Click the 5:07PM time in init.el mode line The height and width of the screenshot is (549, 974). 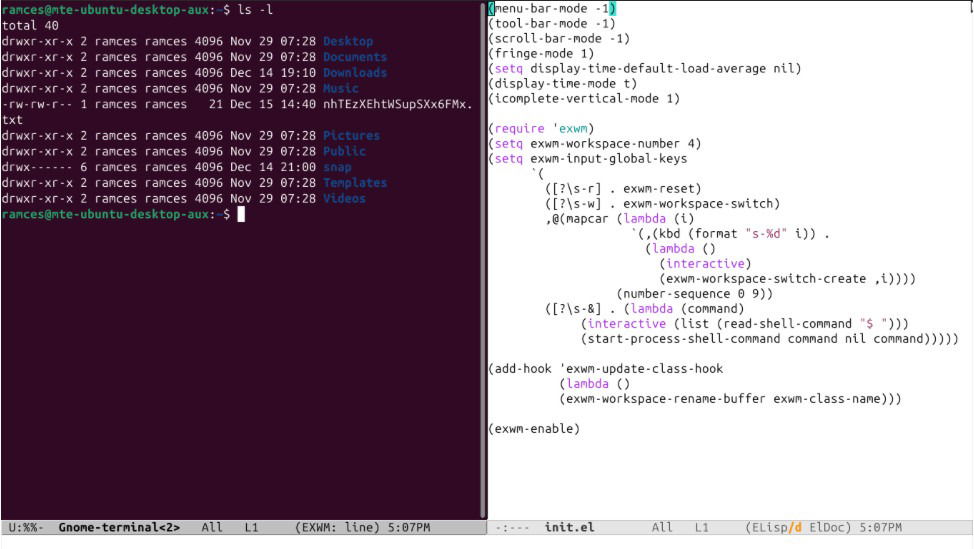pyautogui.click(x=881, y=527)
